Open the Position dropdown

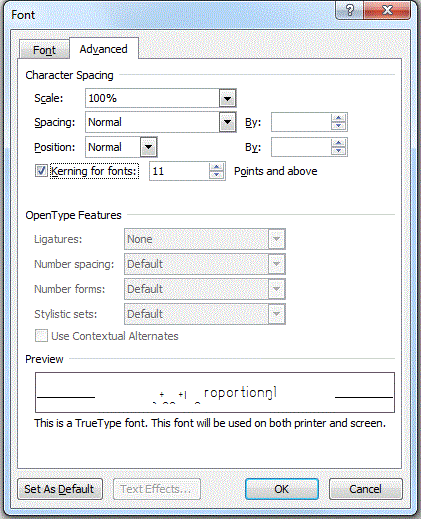pos(148,147)
